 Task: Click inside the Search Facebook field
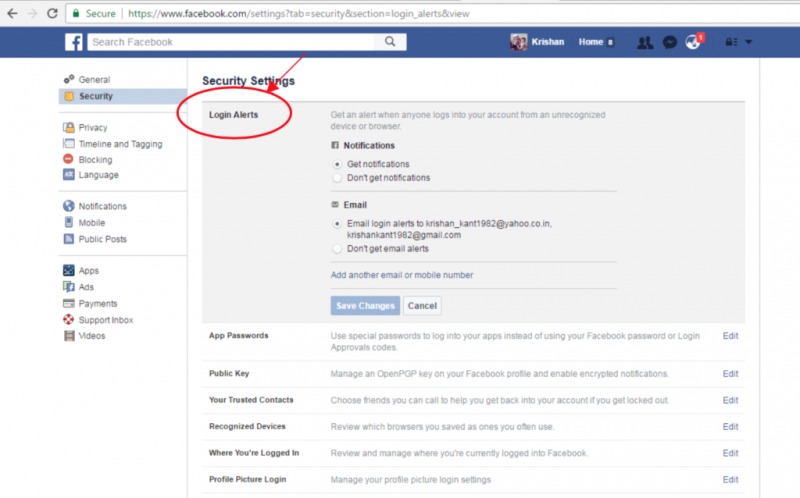point(231,42)
